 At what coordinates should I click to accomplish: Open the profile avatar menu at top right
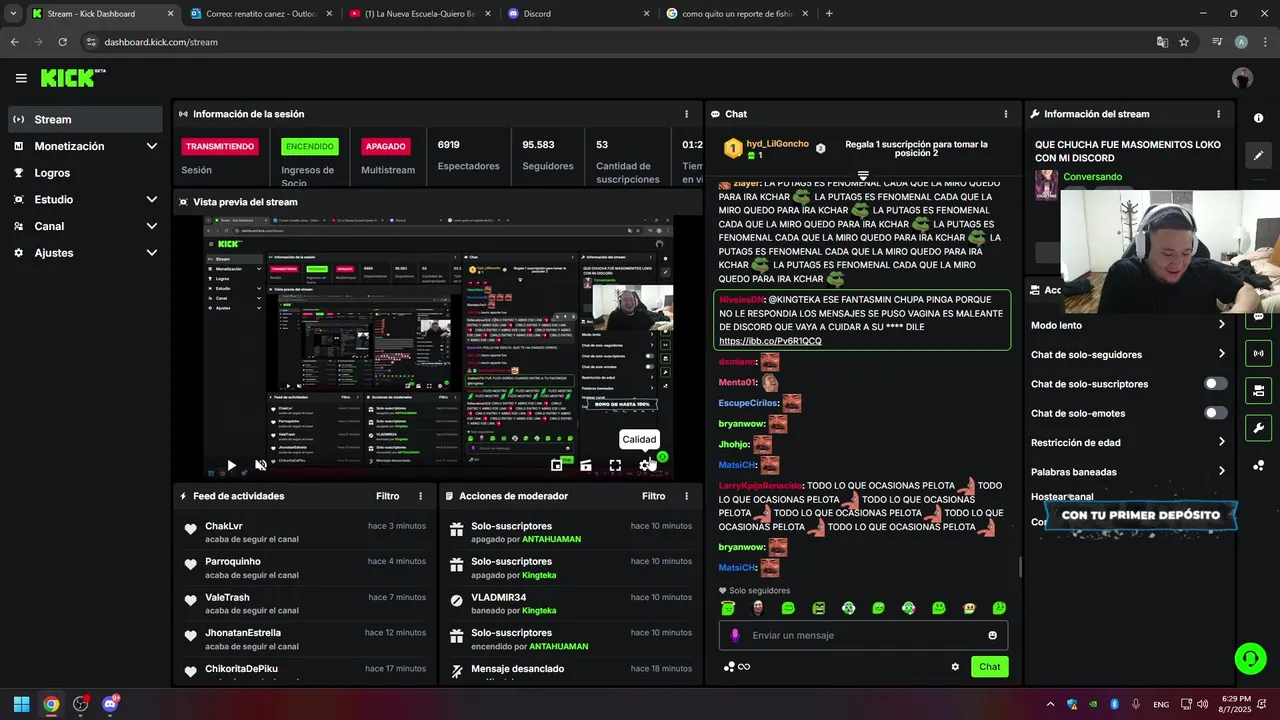1242,78
